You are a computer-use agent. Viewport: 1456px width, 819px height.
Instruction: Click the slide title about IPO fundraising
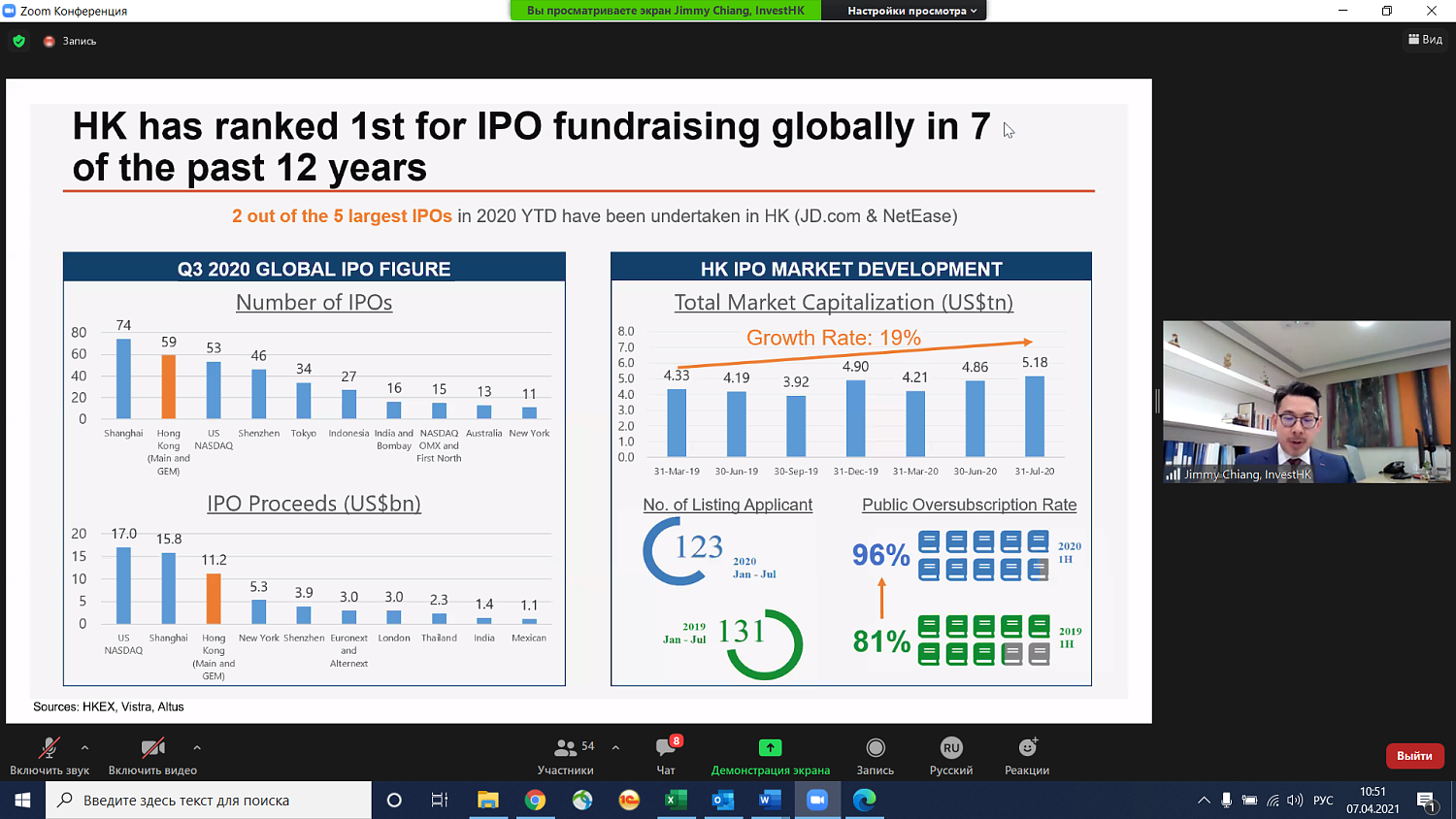532,147
